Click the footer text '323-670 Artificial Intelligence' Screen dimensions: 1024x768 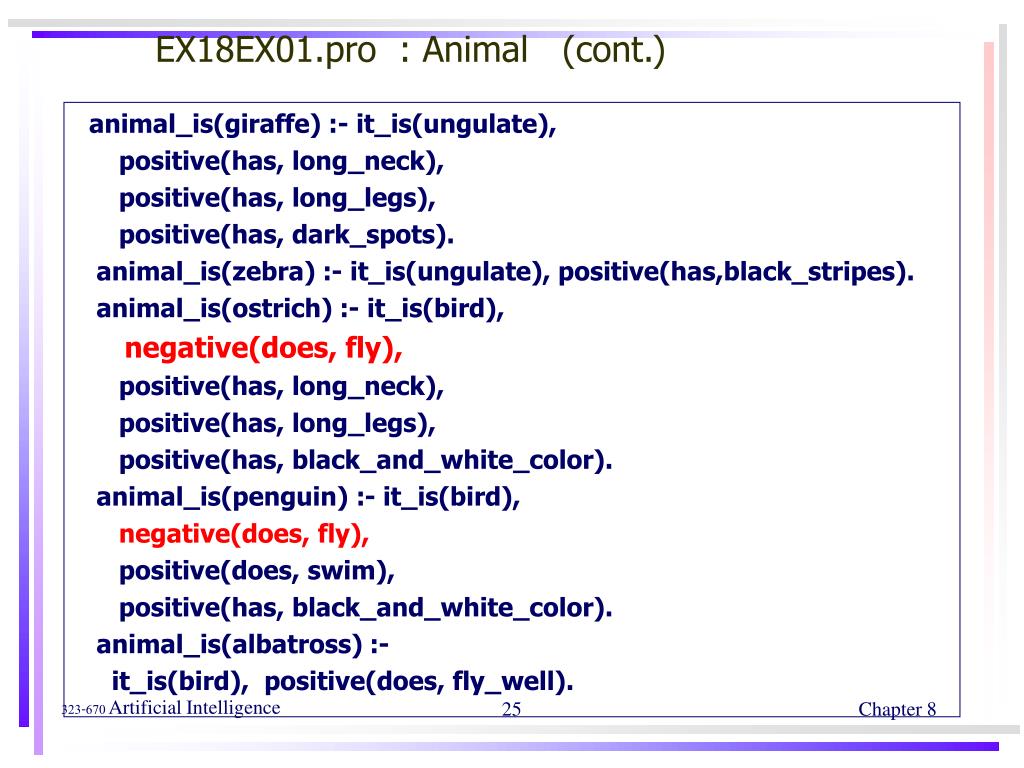(x=171, y=708)
